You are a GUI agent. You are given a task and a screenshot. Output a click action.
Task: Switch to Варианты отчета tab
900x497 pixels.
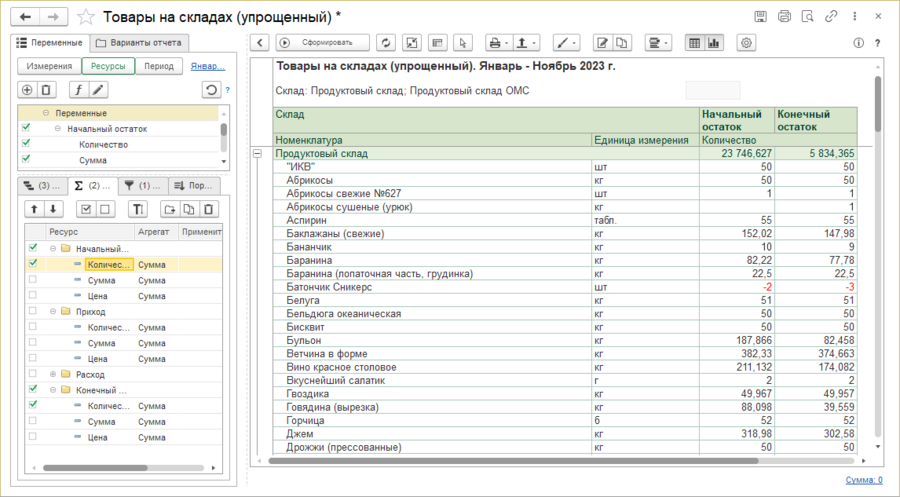click(x=139, y=42)
